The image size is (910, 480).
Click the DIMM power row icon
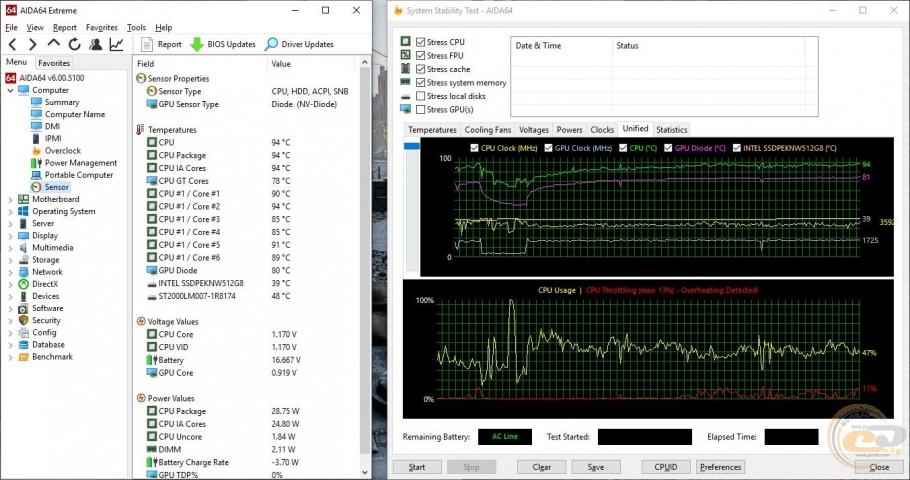point(151,449)
